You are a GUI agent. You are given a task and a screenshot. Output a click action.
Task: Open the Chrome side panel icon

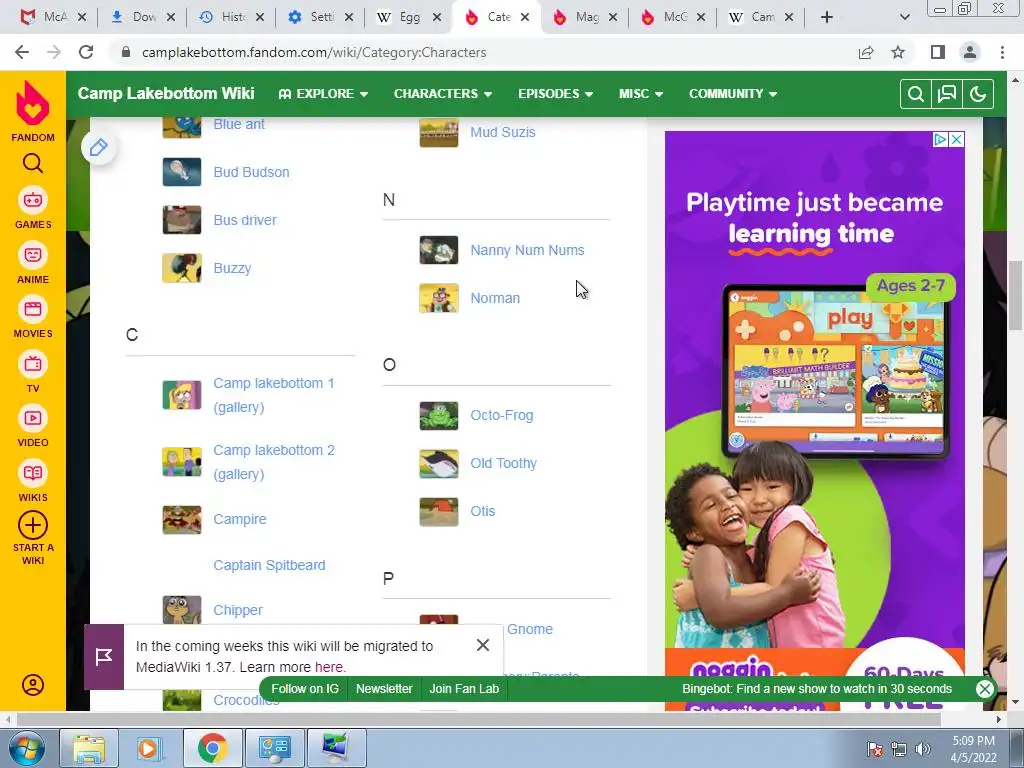tap(938, 52)
